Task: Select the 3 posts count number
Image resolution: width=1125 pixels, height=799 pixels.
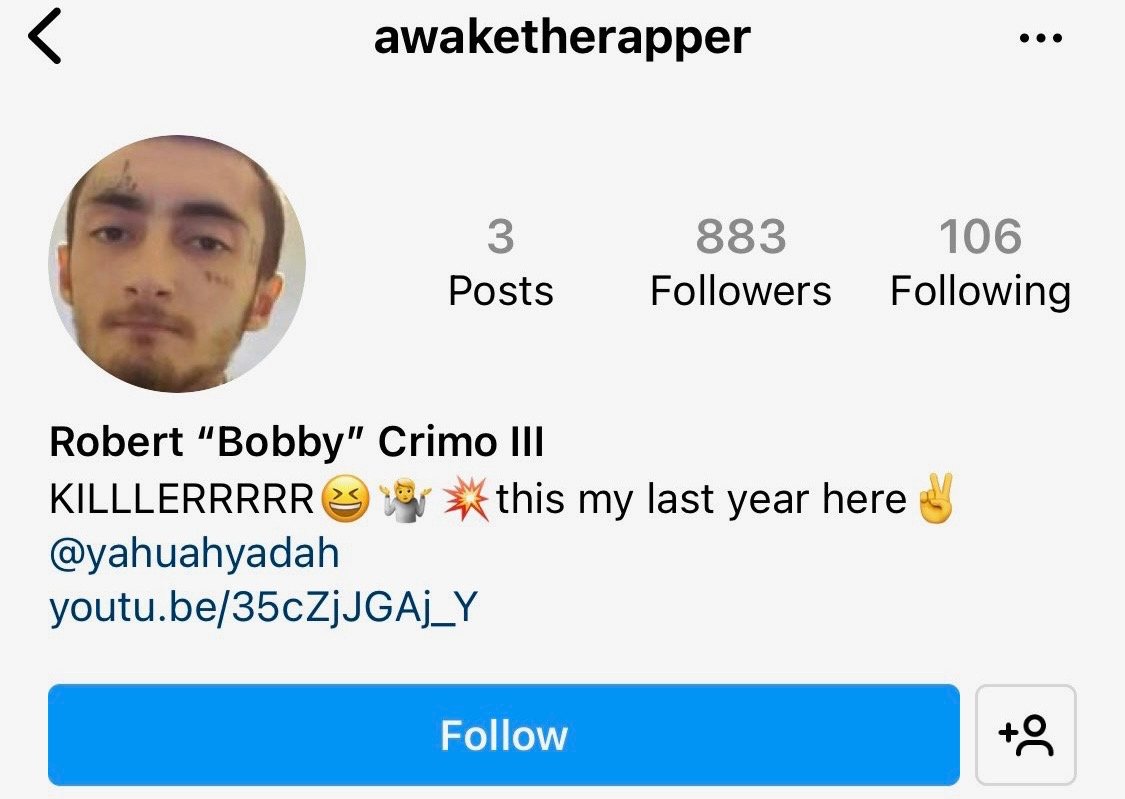Action: click(500, 236)
